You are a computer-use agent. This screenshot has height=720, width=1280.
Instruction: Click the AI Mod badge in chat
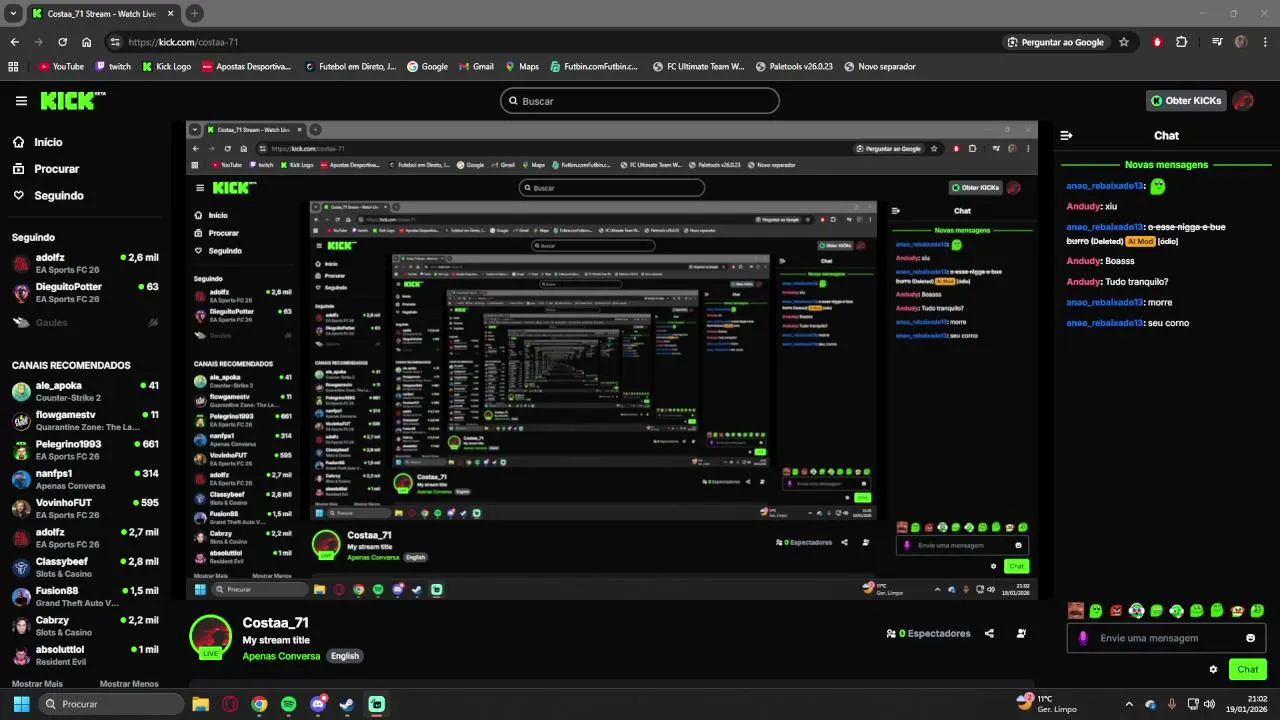pos(1140,241)
